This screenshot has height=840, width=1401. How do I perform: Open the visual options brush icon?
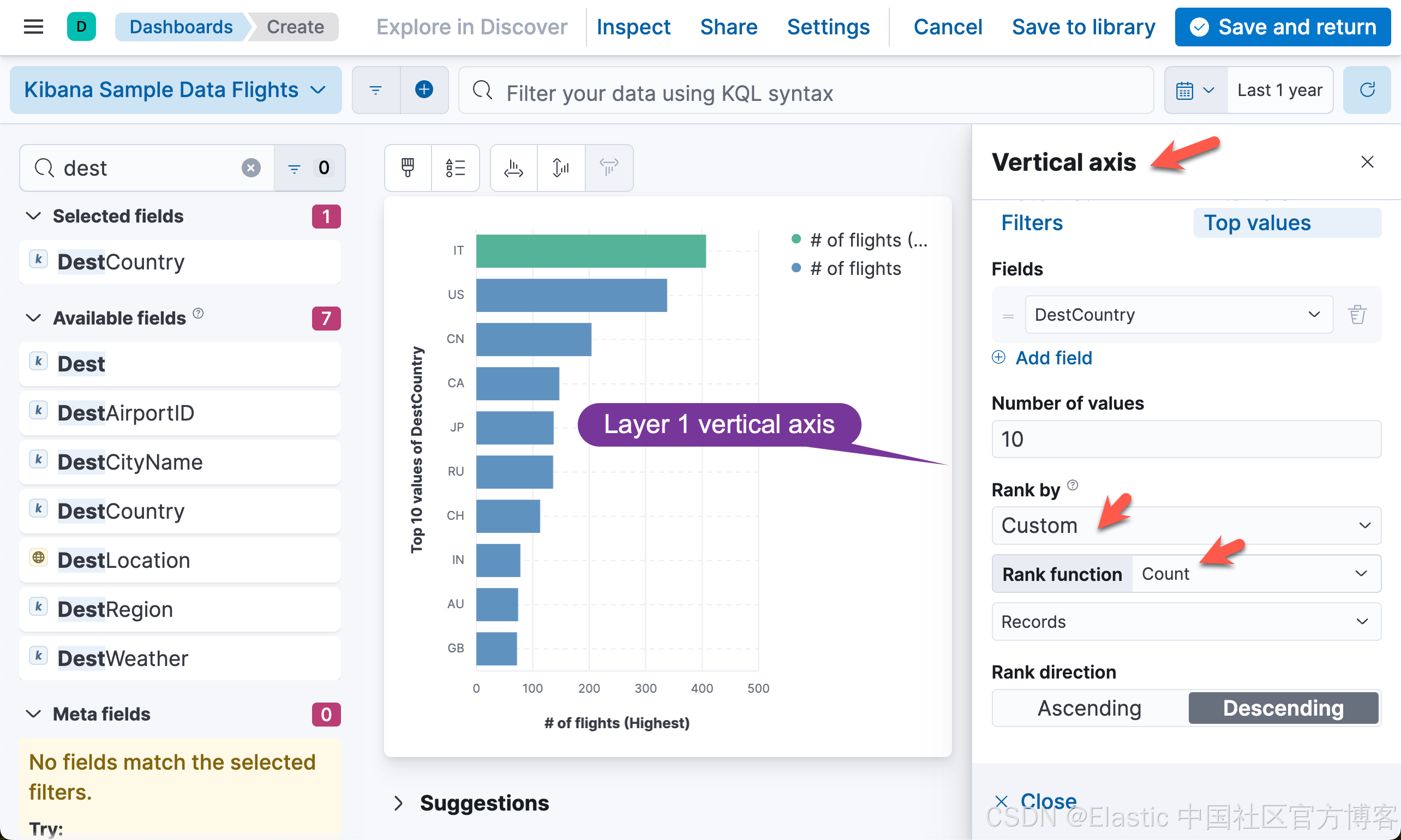tap(408, 167)
